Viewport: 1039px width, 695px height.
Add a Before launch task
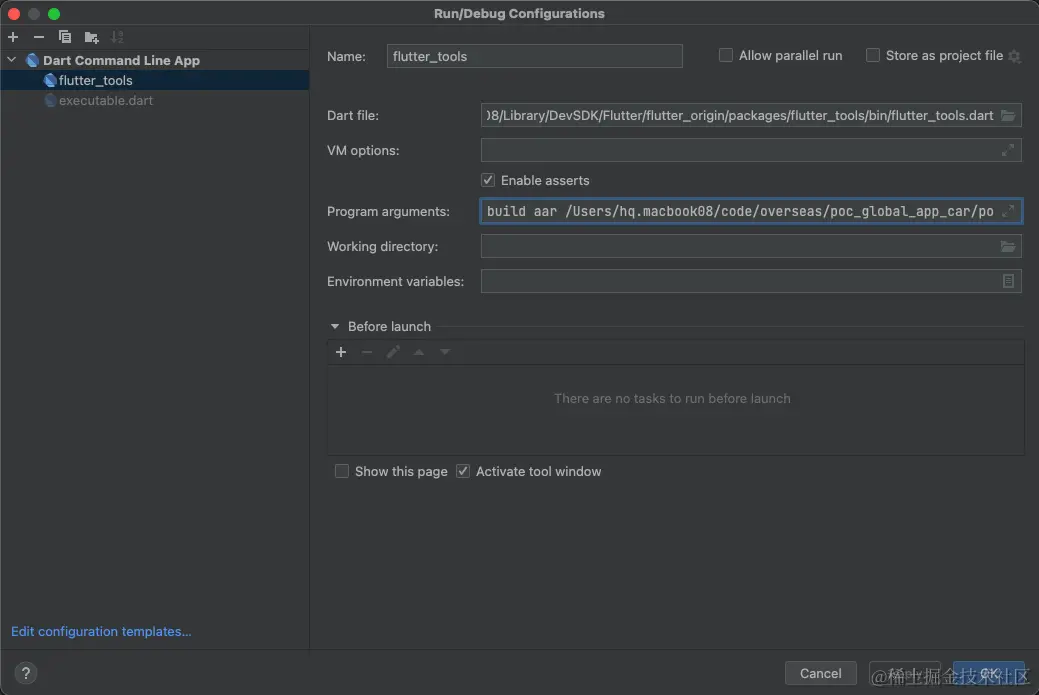point(341,352)
